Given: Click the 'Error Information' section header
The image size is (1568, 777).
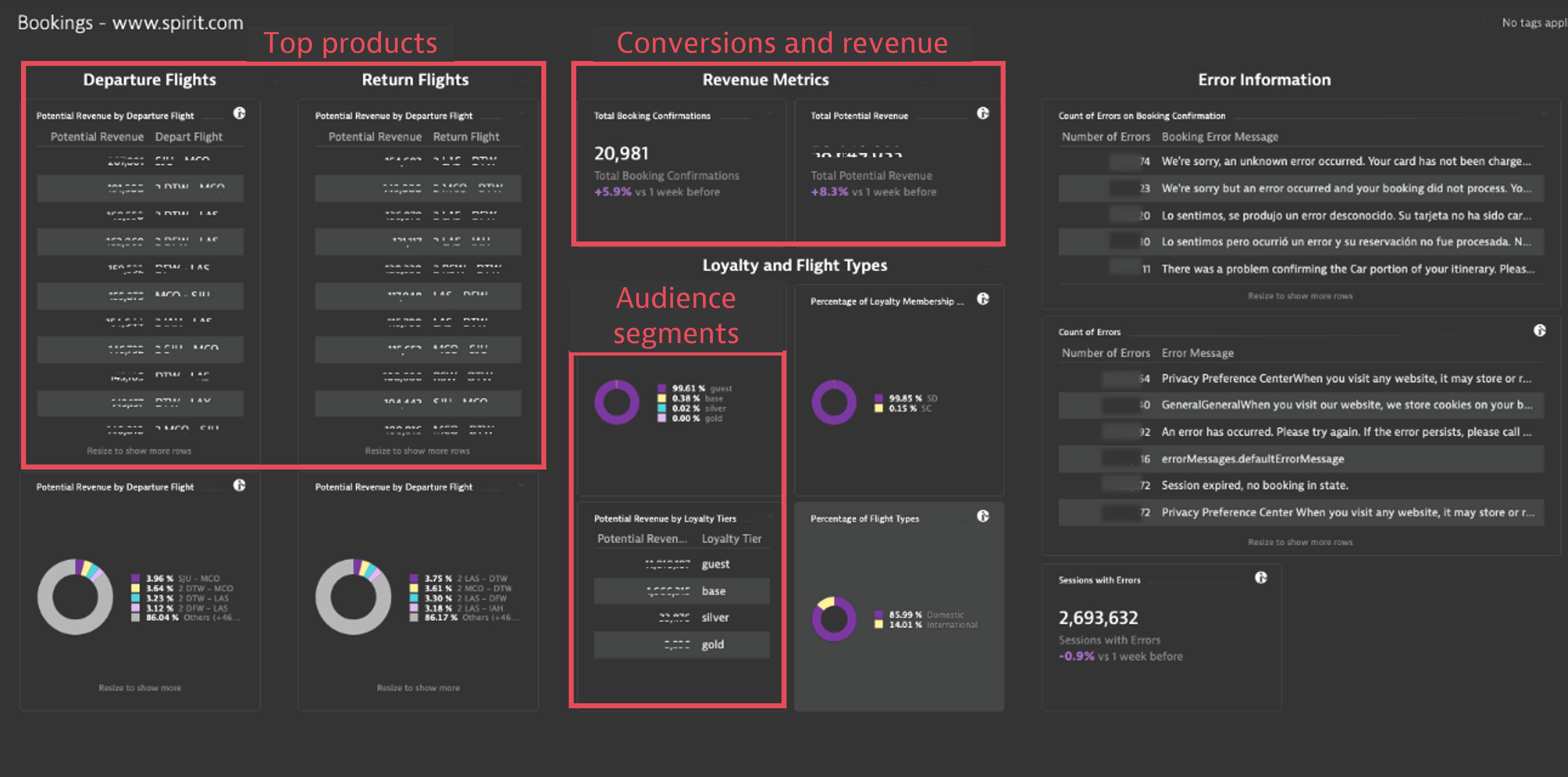Looking at the screenshot, I should [1264, 80].
